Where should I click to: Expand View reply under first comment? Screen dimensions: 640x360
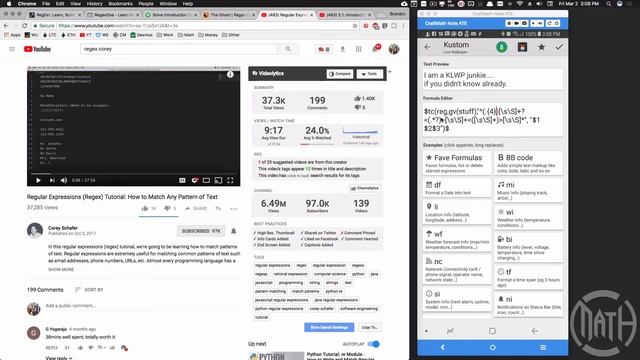click(59, 358)
